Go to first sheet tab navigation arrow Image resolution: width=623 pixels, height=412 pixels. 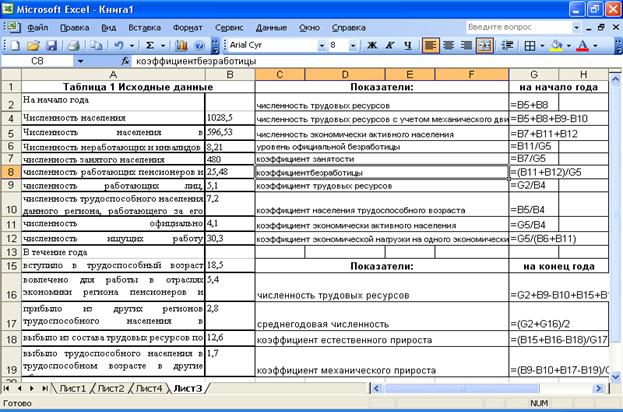7,388
